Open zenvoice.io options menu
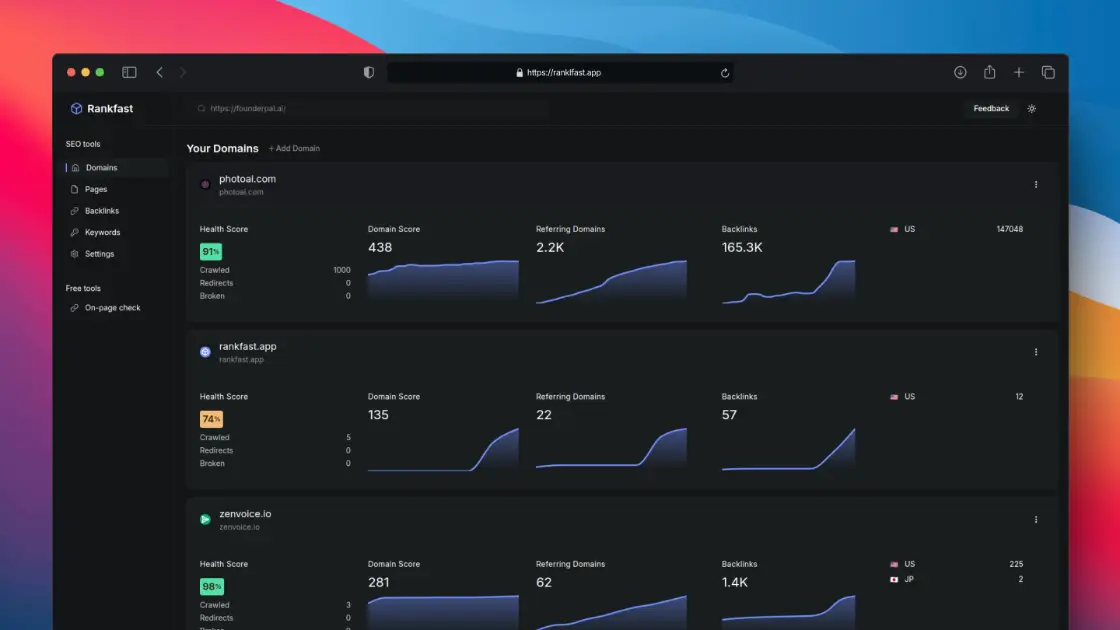The width and height of the screenshot is (1120, 630). (1036, 519)
